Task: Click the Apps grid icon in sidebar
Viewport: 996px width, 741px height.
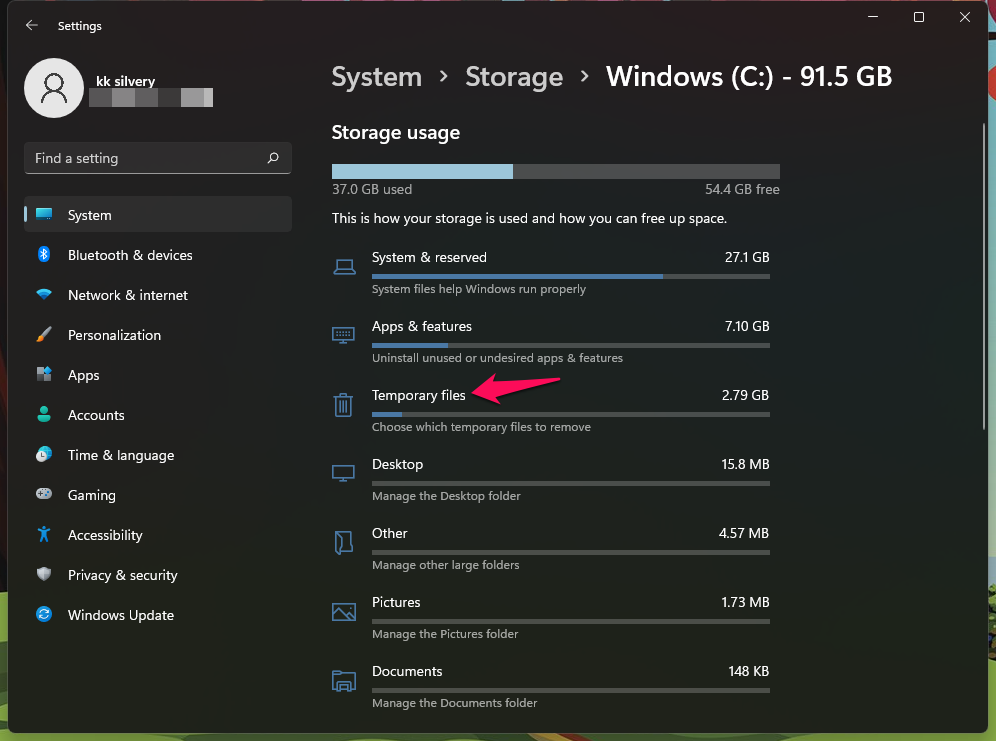Action: (x=44, y=375)
